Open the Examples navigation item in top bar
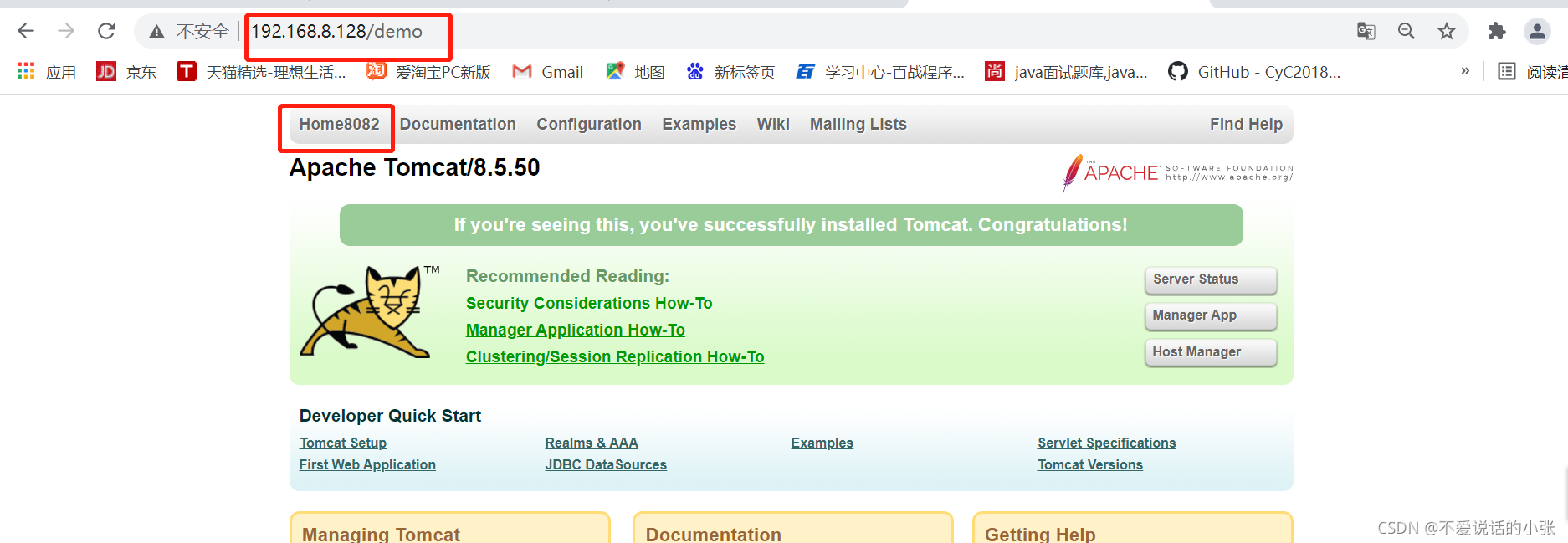1568x543 pixels. [699, 125]
